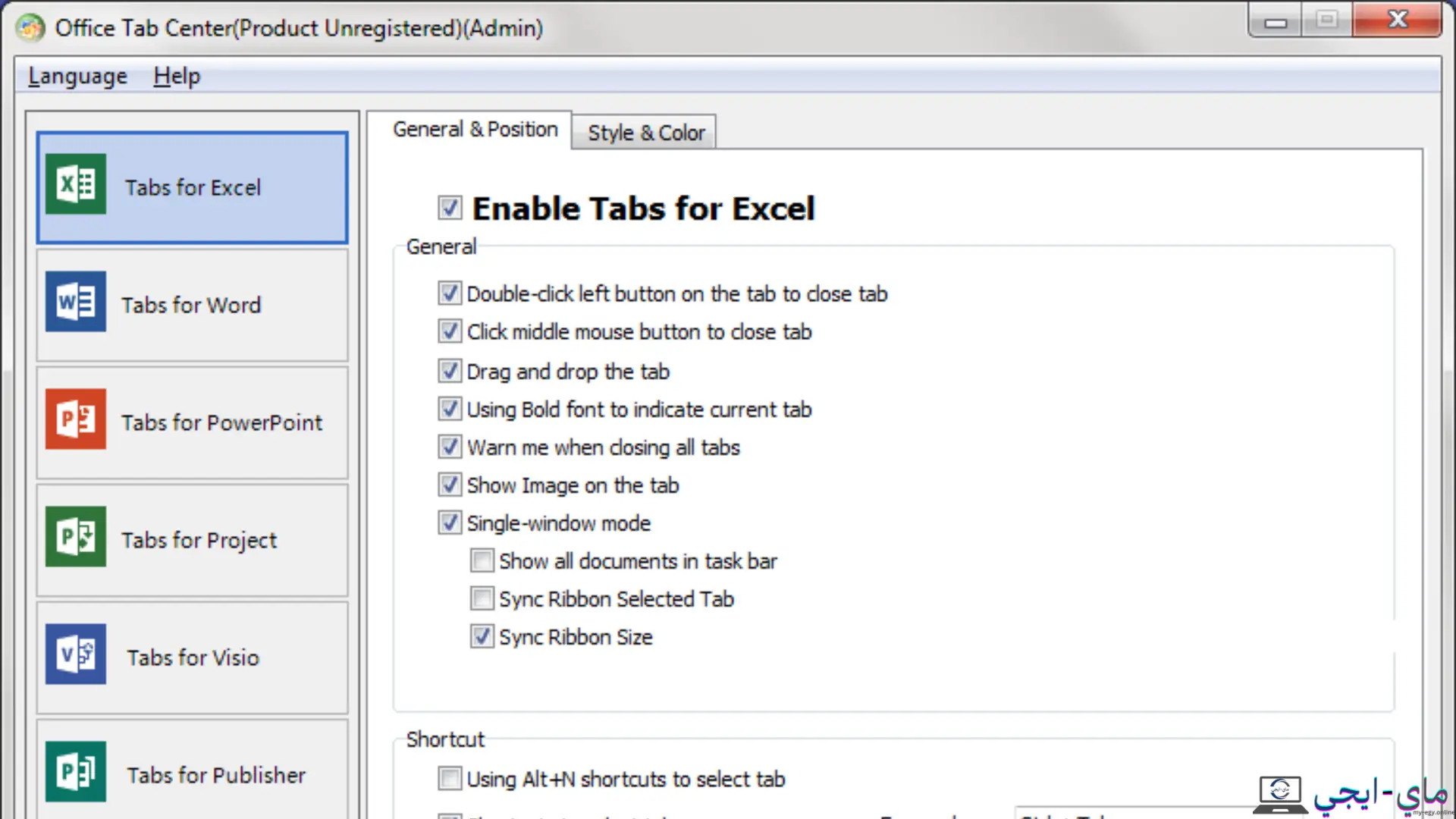Toggle Show Image on the tab
Screen dimensions: 1456x819
click(x=450, y=485)
